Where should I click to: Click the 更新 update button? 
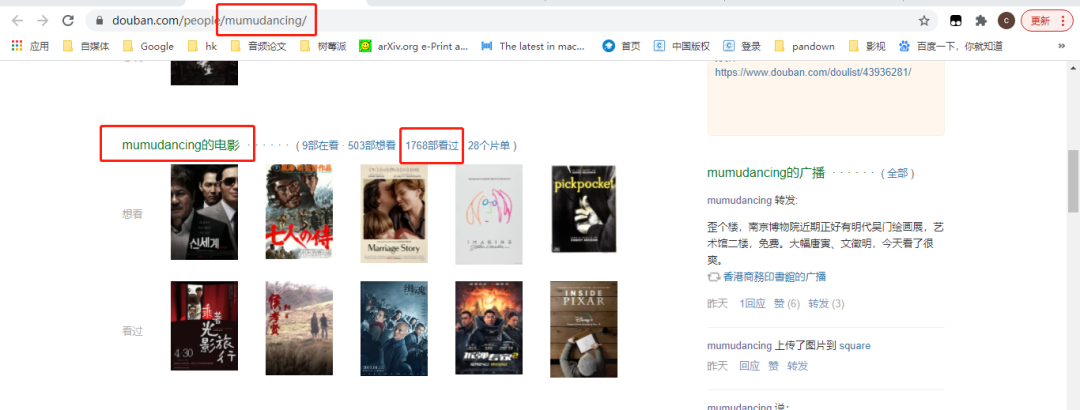click(1046, 21)
